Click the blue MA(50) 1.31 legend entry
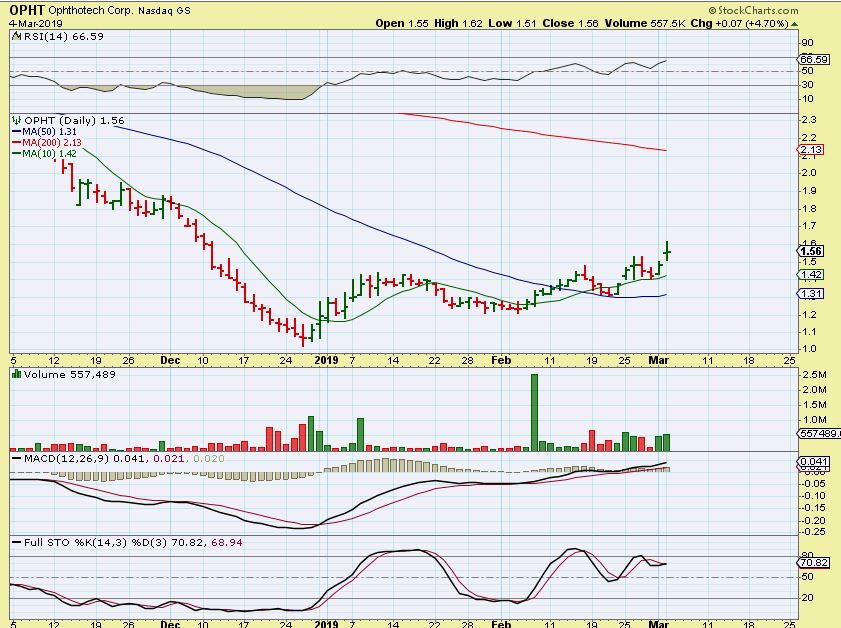 click(45, 131)
